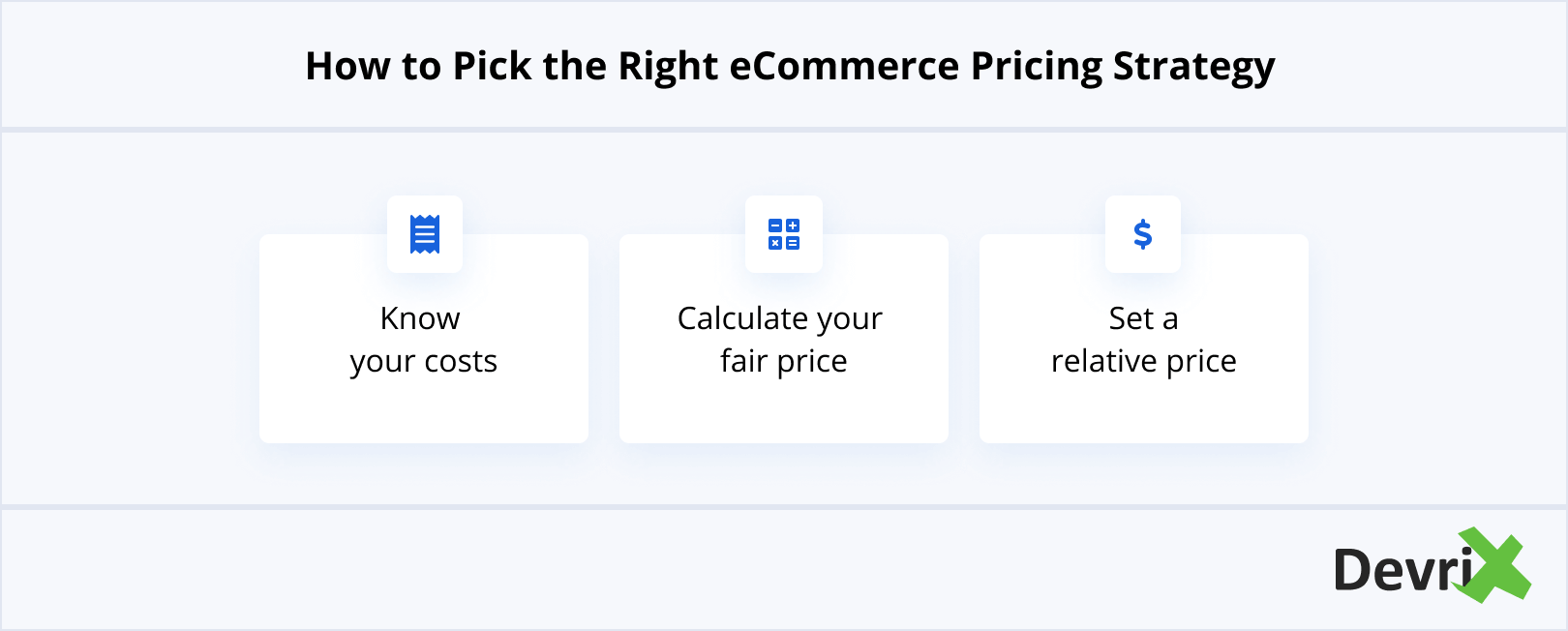Click the word 'Calculate' on the middle card
1568x631 pixels.
(x=741, y=318)
